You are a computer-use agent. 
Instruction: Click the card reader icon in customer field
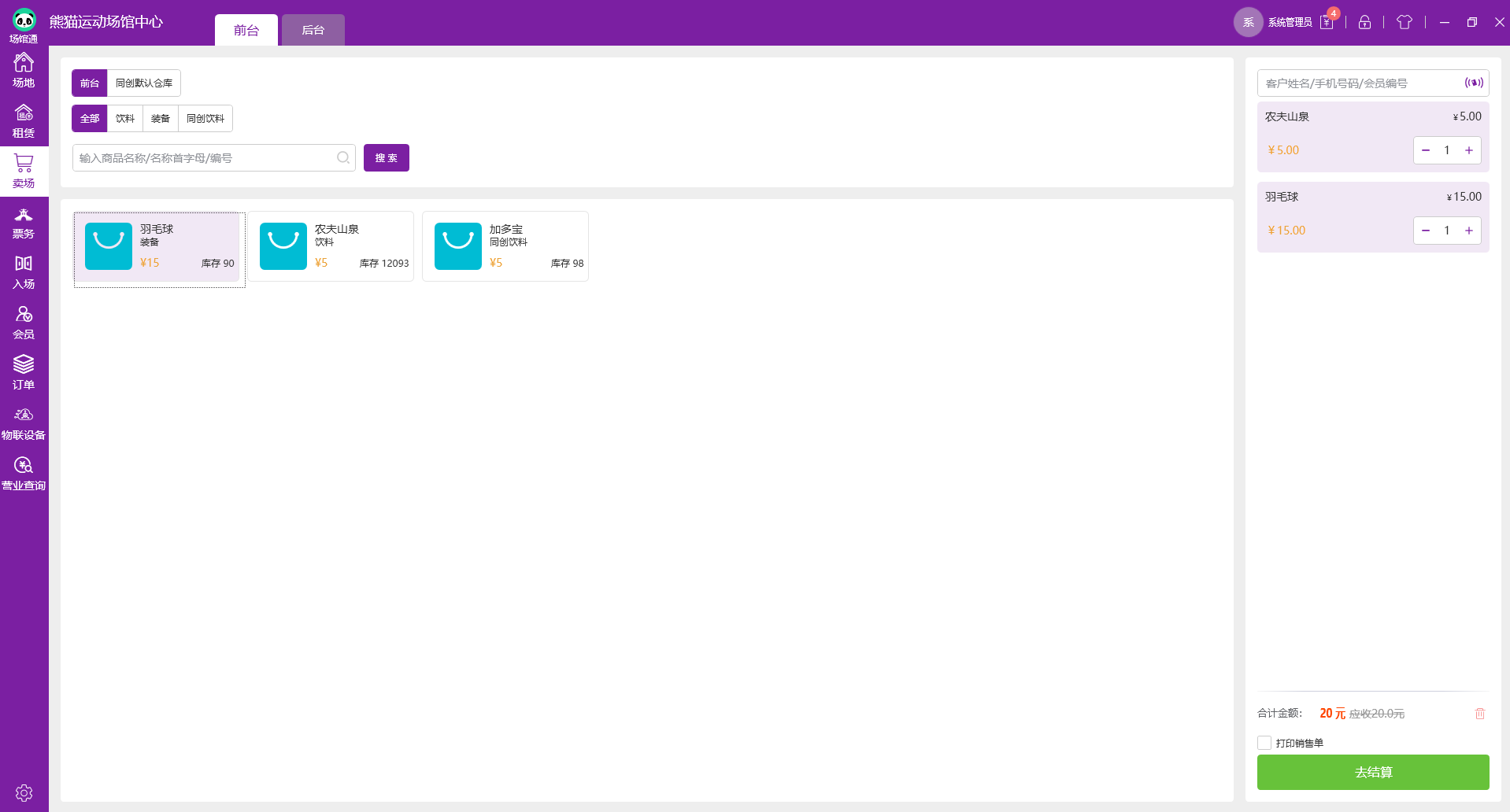click(1473, 83)
